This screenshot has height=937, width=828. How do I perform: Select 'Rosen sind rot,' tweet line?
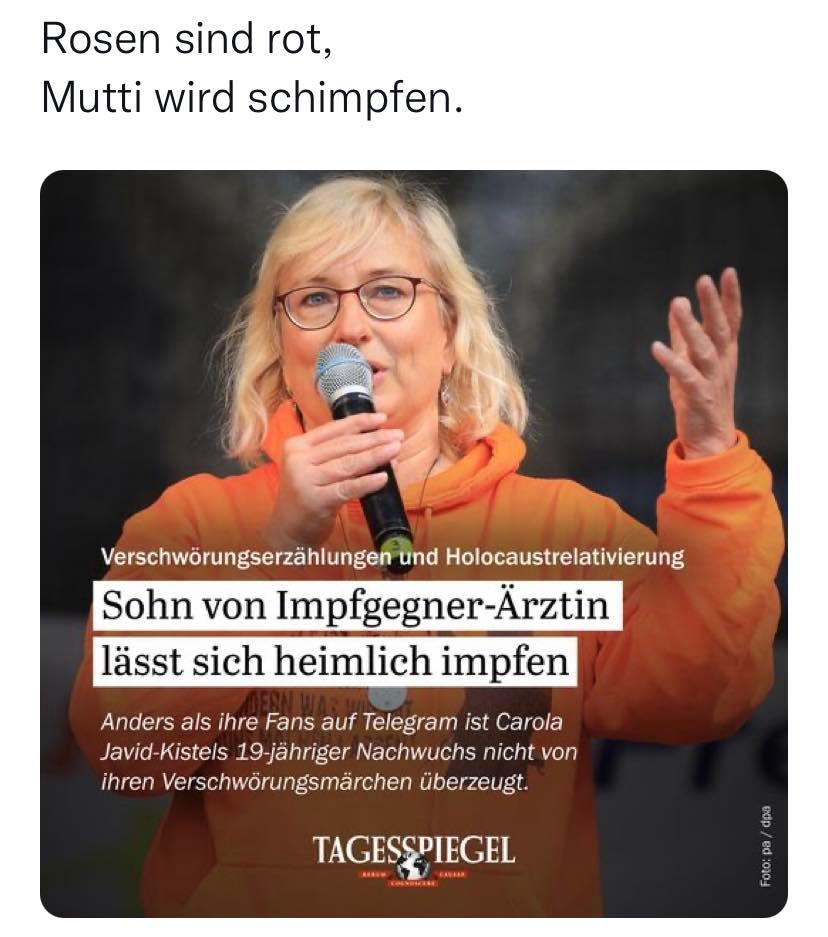(x=186, y=40)
